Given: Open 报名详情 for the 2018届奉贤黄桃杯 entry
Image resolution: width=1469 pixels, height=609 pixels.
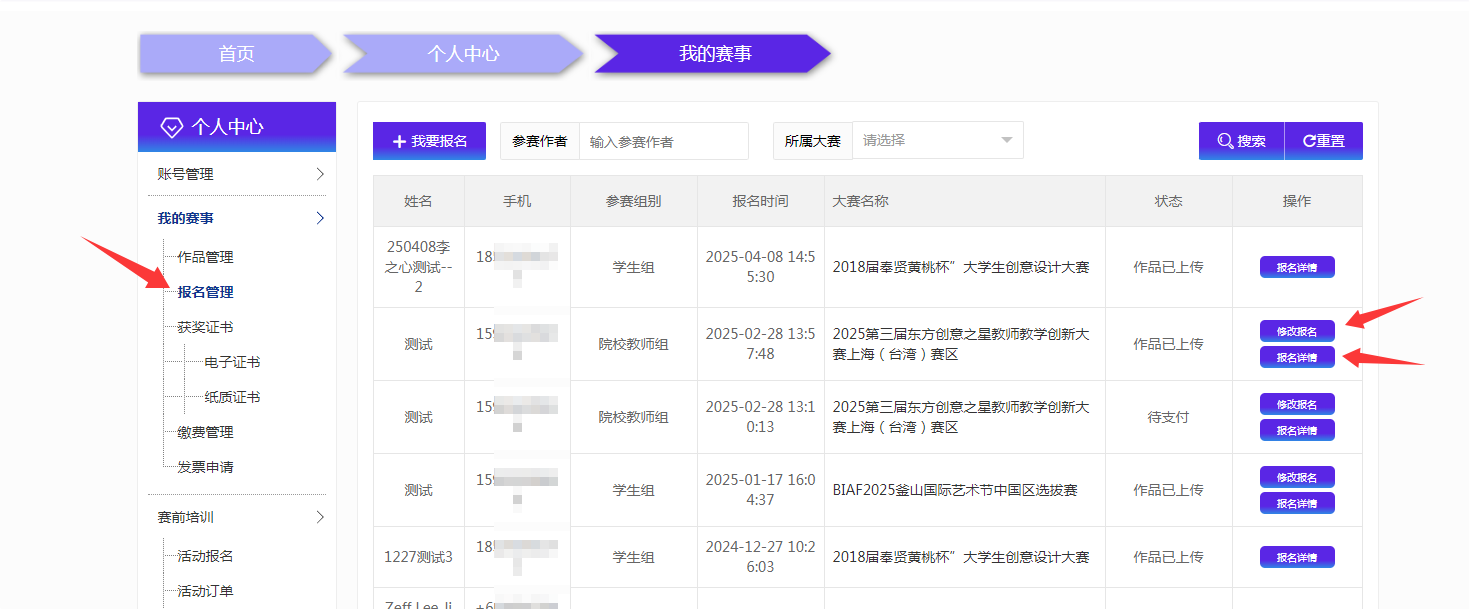Looking at the screenshot, I should 1297,266.
